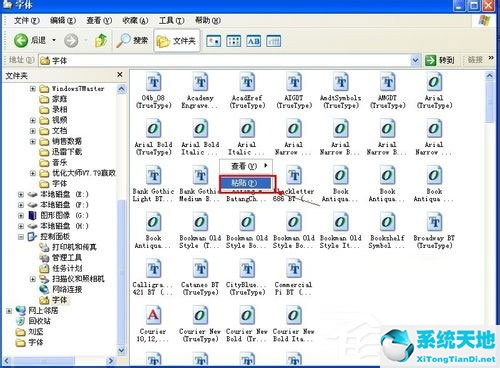Viewport: 500px width, 368px height.
Task: Open the 搜索 search tool
Action: pos(132,41)
